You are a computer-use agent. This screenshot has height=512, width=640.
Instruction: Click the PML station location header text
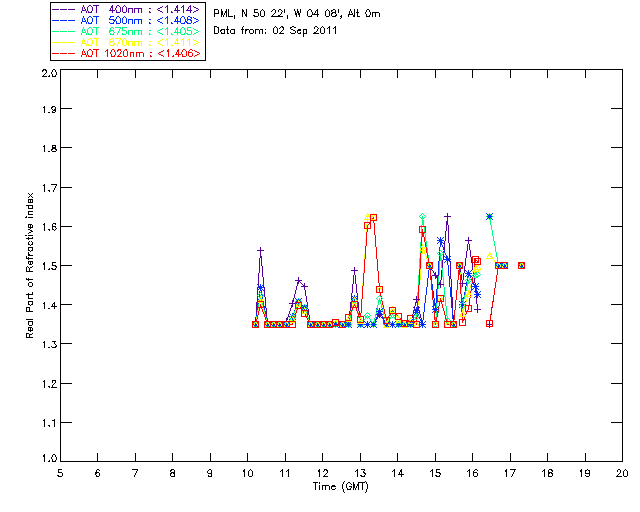tap(297, 14)
